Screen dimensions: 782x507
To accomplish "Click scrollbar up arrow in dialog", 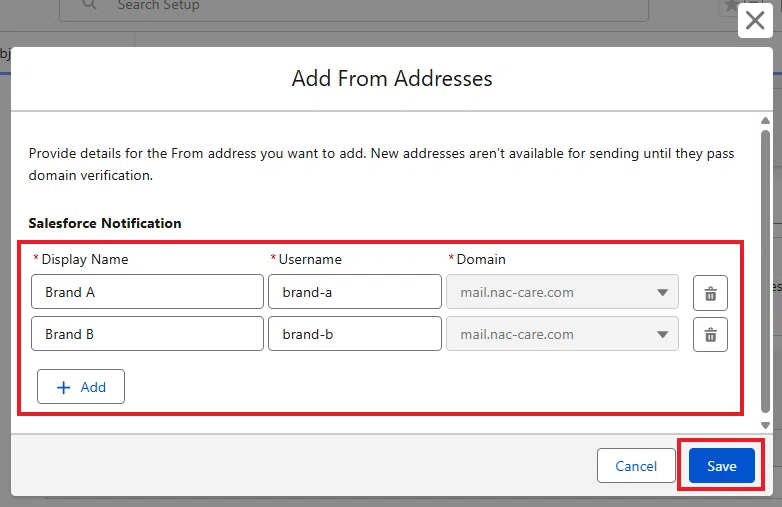I will pyautogui.click(x=766, y=121).
